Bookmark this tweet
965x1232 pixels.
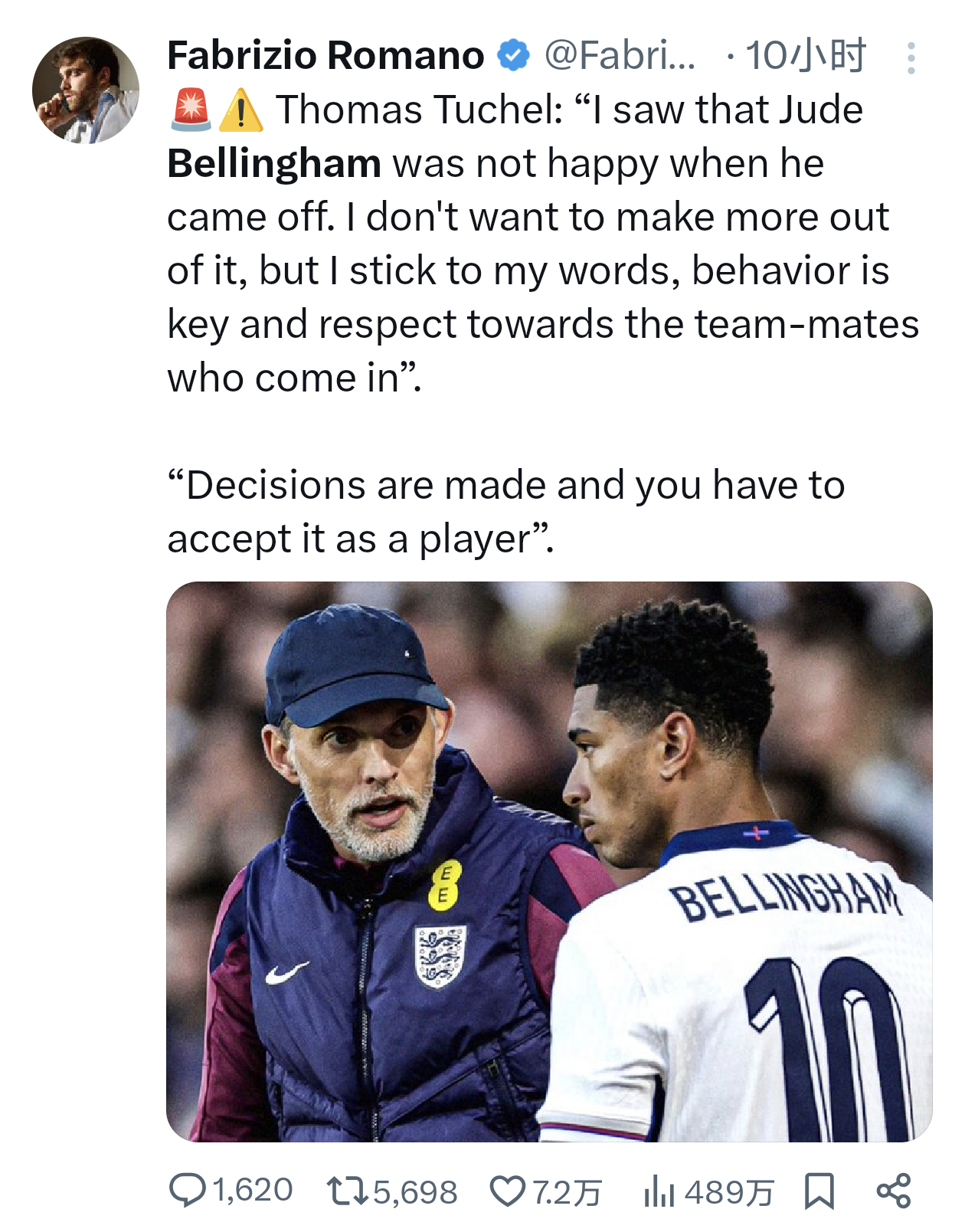pyautogui.click(x=819, y=1191)
